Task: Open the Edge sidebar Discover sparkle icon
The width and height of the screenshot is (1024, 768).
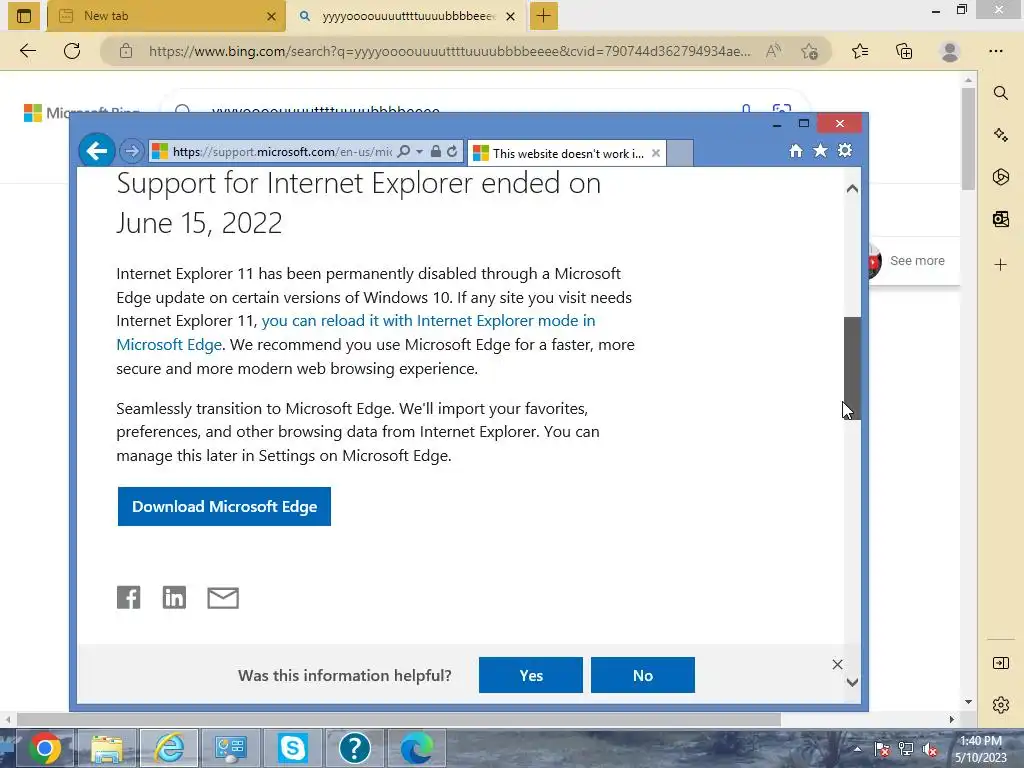Action: point(1000,135)
